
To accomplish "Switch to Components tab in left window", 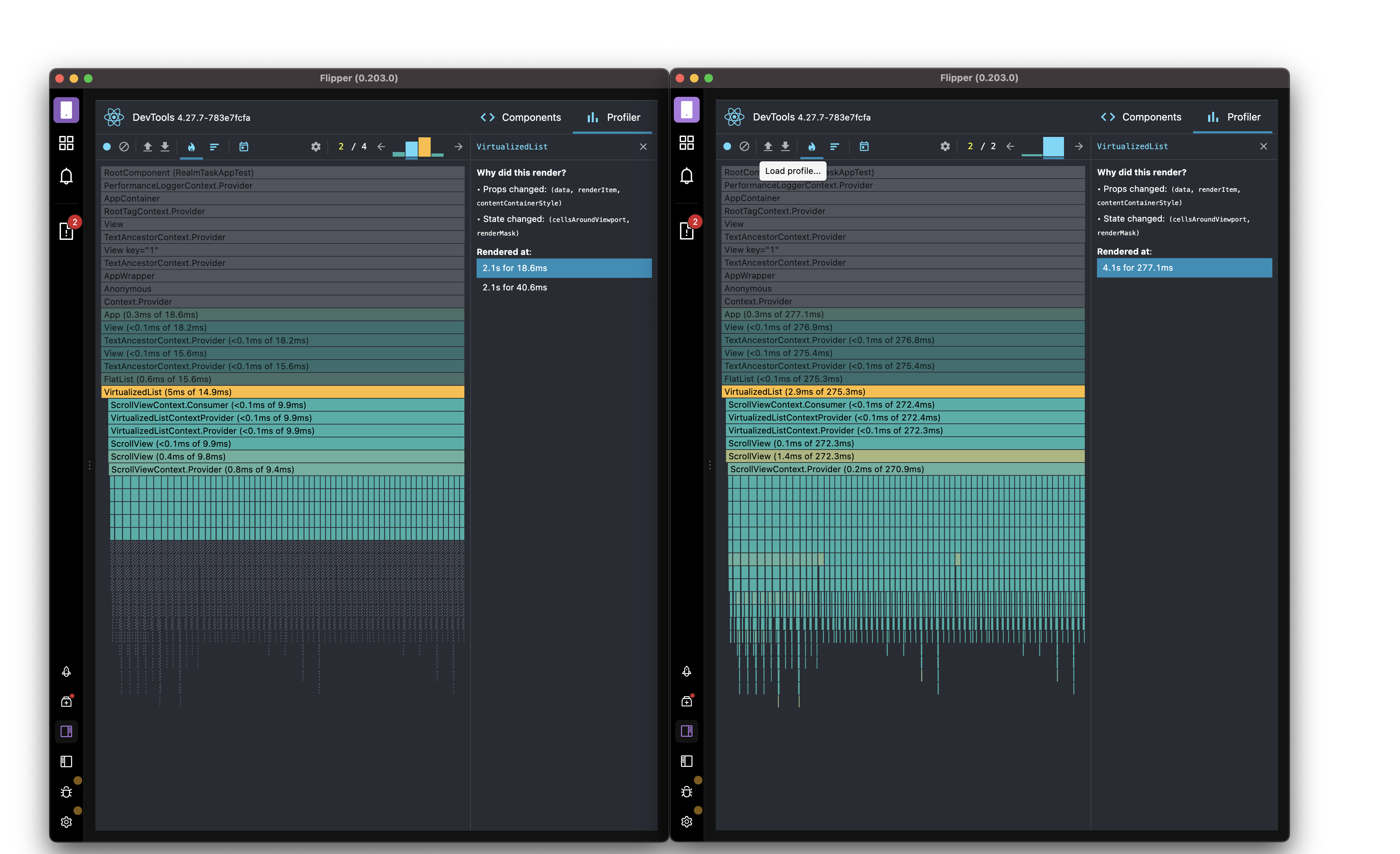I will 521,118.
